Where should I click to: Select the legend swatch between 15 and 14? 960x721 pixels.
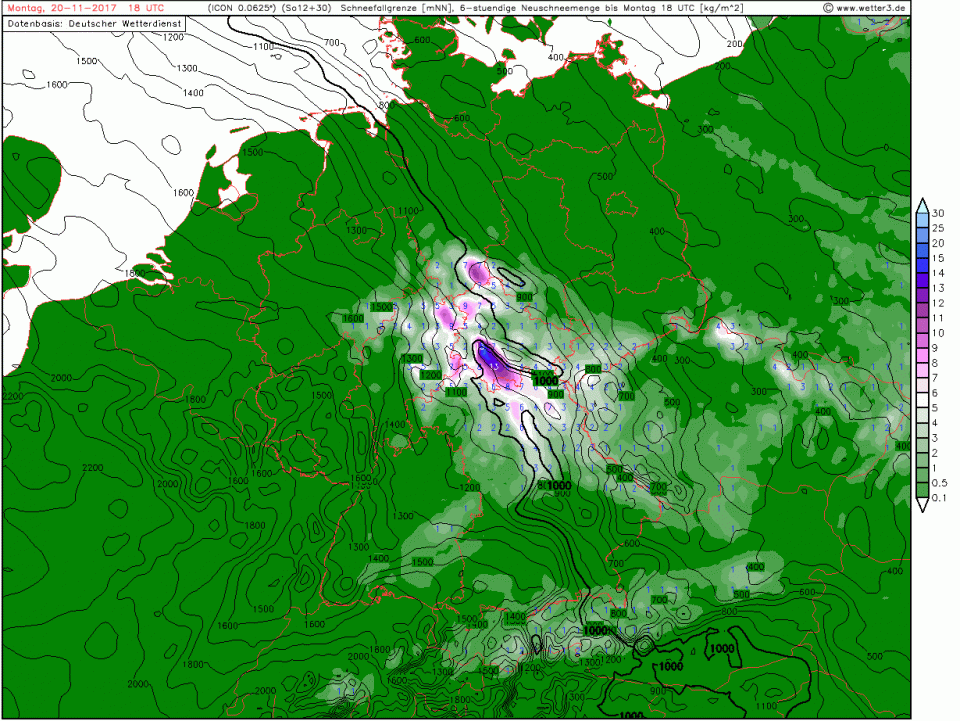[x=921, y=265]
